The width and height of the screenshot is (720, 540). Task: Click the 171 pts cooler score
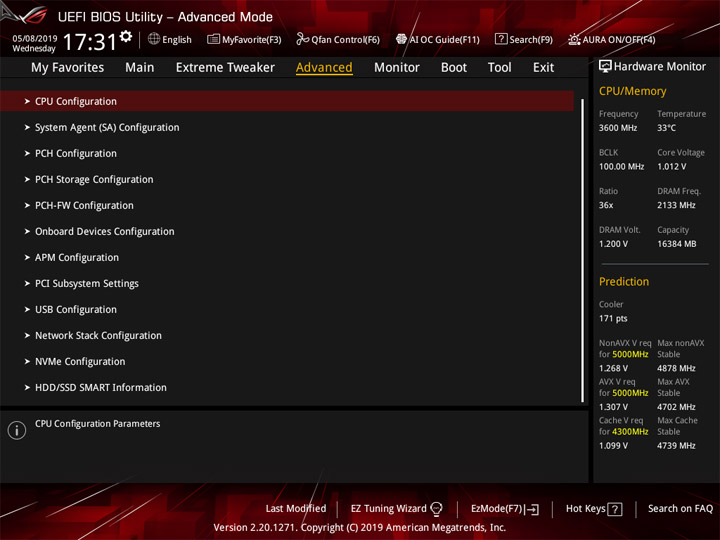[613, 318]
